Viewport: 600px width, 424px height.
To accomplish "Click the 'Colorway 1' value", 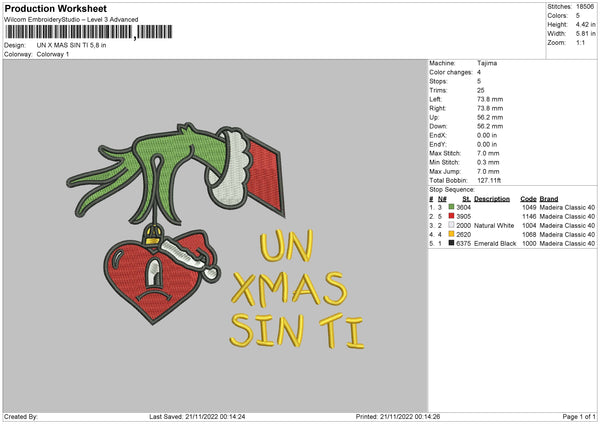I will point(53,54).
